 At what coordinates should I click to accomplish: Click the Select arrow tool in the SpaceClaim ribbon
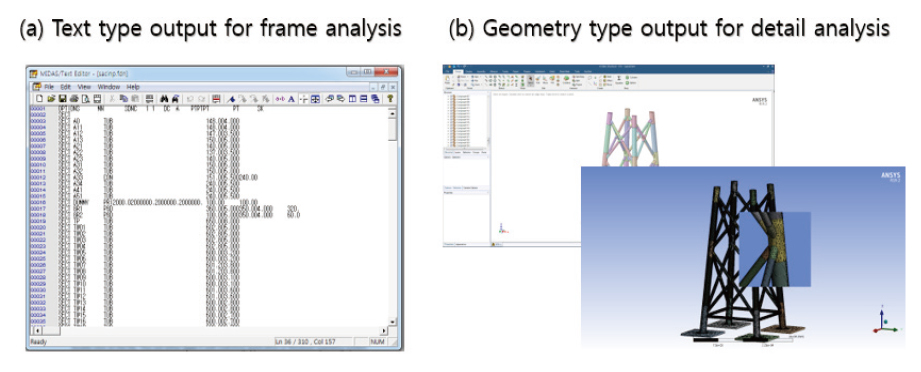pos(530,80)
